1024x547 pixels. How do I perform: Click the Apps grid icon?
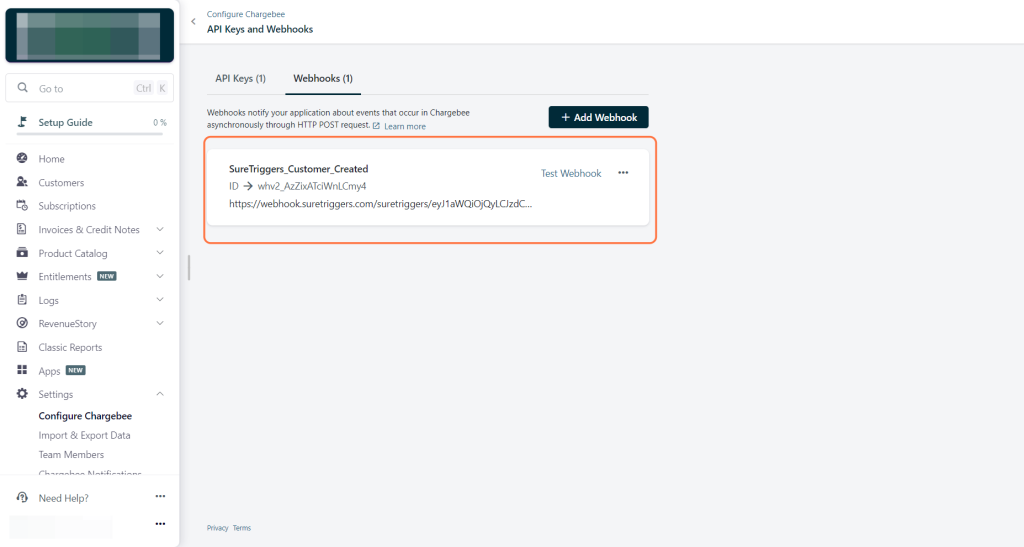click(x=22, y=371)
